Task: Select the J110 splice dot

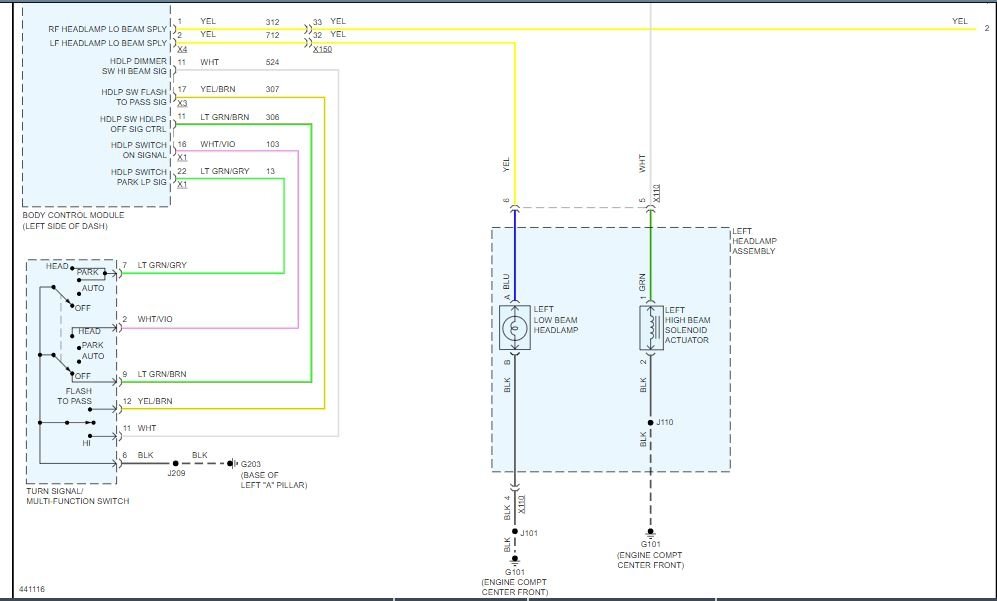Action: pos(651,422)
